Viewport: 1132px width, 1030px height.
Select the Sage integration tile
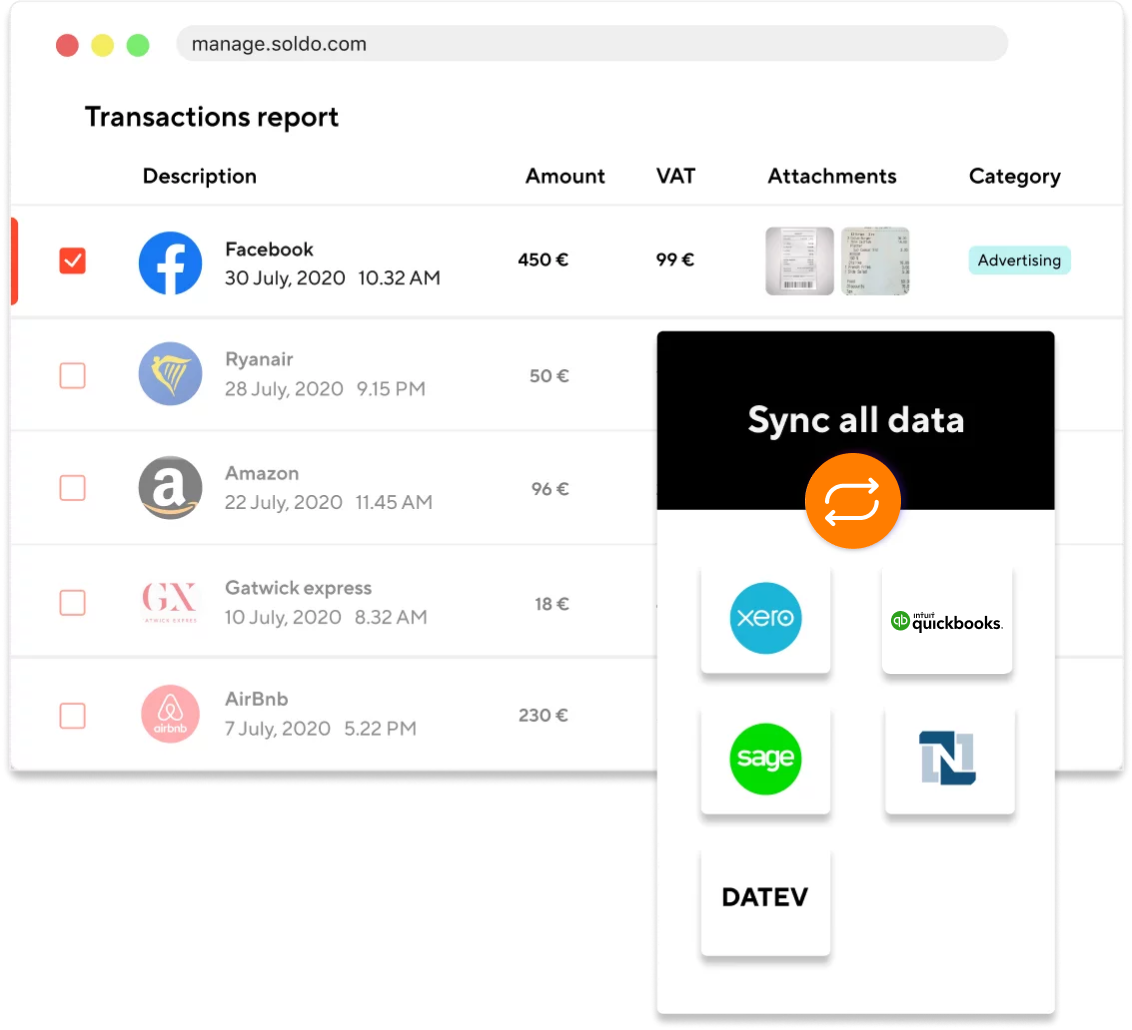tap(766, 759)
